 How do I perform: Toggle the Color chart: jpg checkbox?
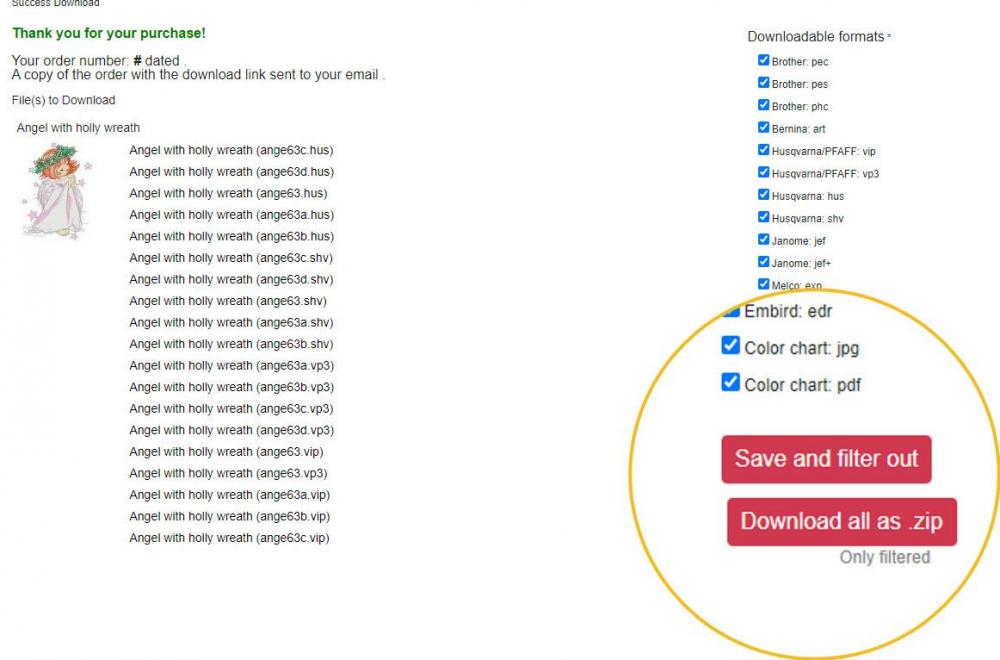tap(730, 345)
